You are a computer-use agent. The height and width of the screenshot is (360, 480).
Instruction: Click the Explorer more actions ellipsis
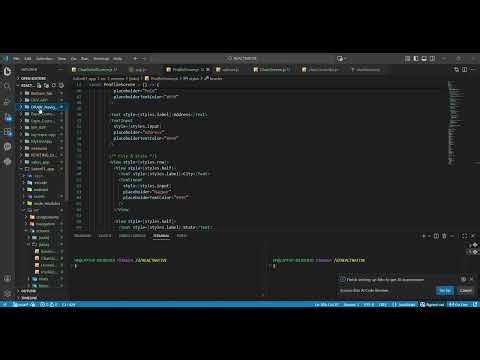(60, 69)
